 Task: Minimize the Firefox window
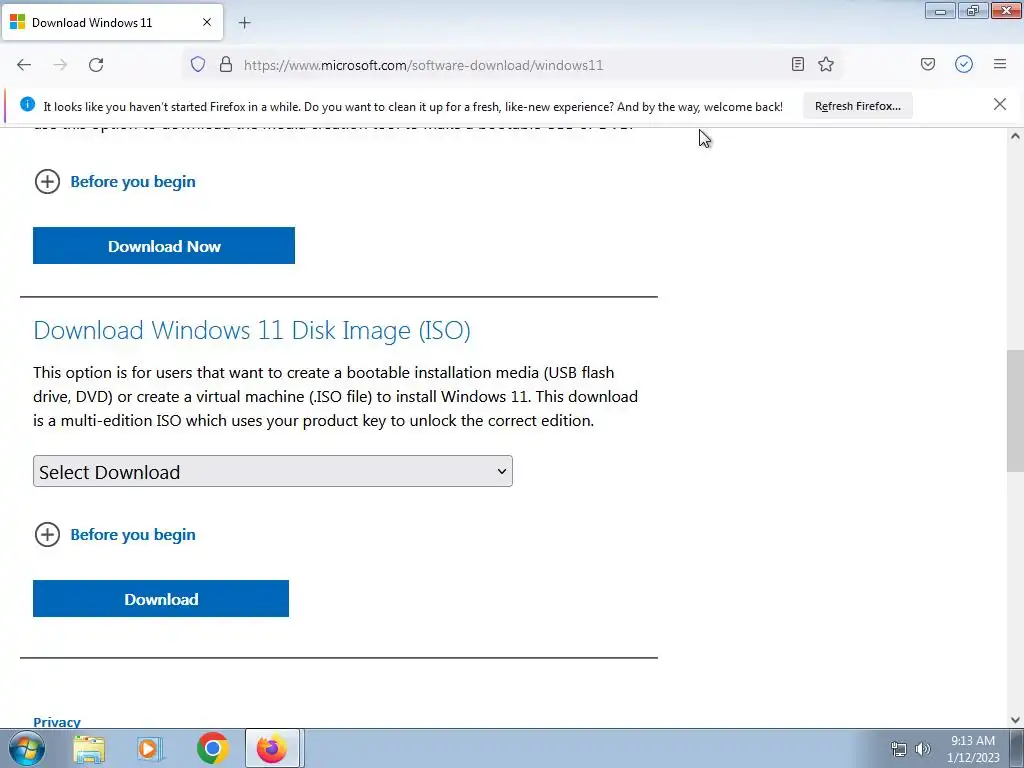pos(940,10)
